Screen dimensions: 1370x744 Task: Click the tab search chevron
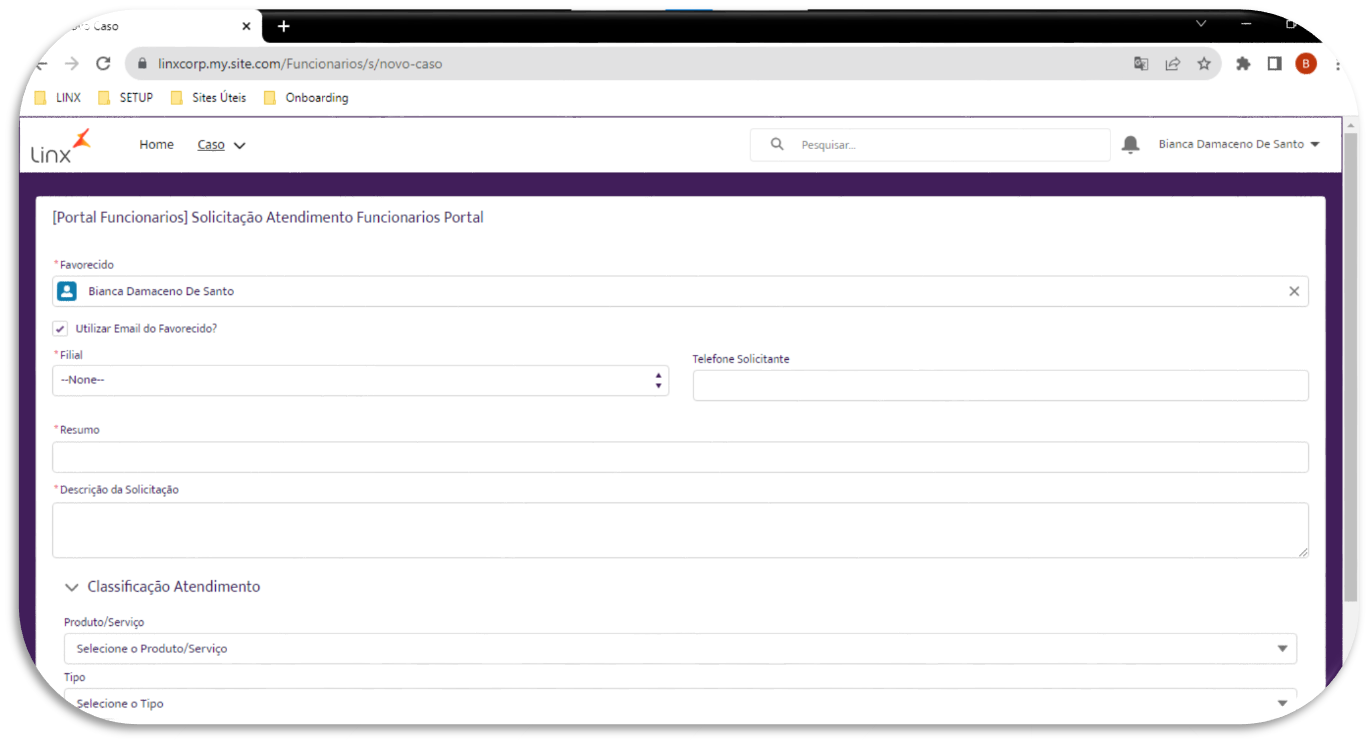pos(1201,23)
